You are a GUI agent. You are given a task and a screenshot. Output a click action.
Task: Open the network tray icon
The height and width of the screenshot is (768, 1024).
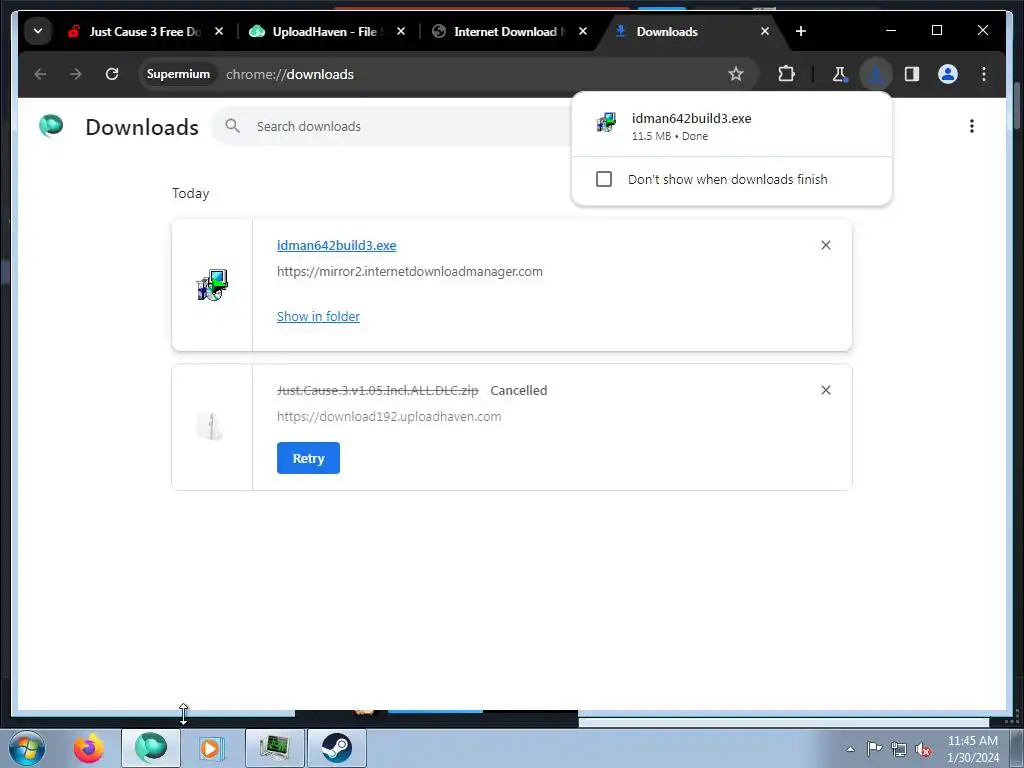(899, 749)
